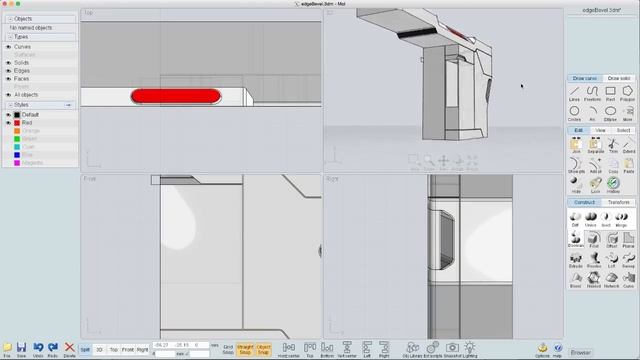The width and height of the screenshot is (640, 360).
Task: Click the Browser button
Action: (x=580, y=353)
